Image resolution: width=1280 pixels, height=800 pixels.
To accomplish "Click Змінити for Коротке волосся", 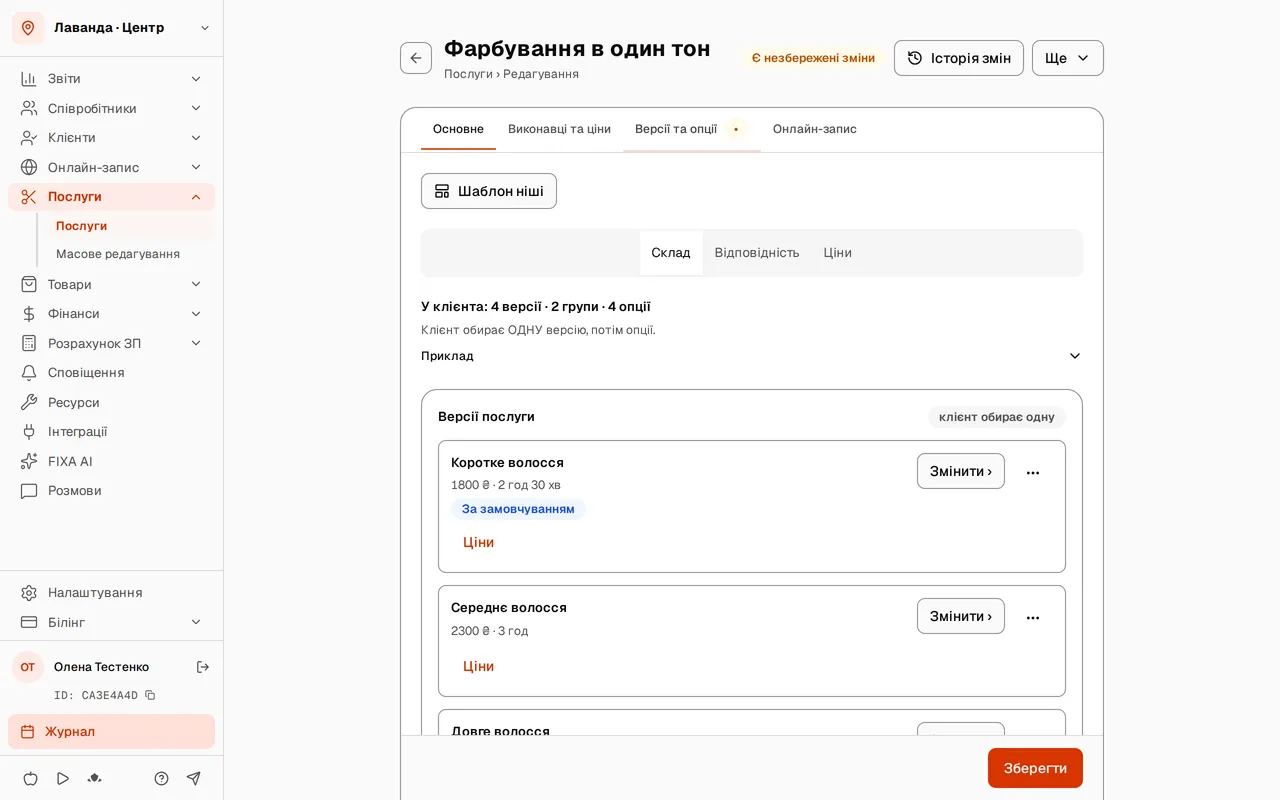I will click(x=961, y=471).
